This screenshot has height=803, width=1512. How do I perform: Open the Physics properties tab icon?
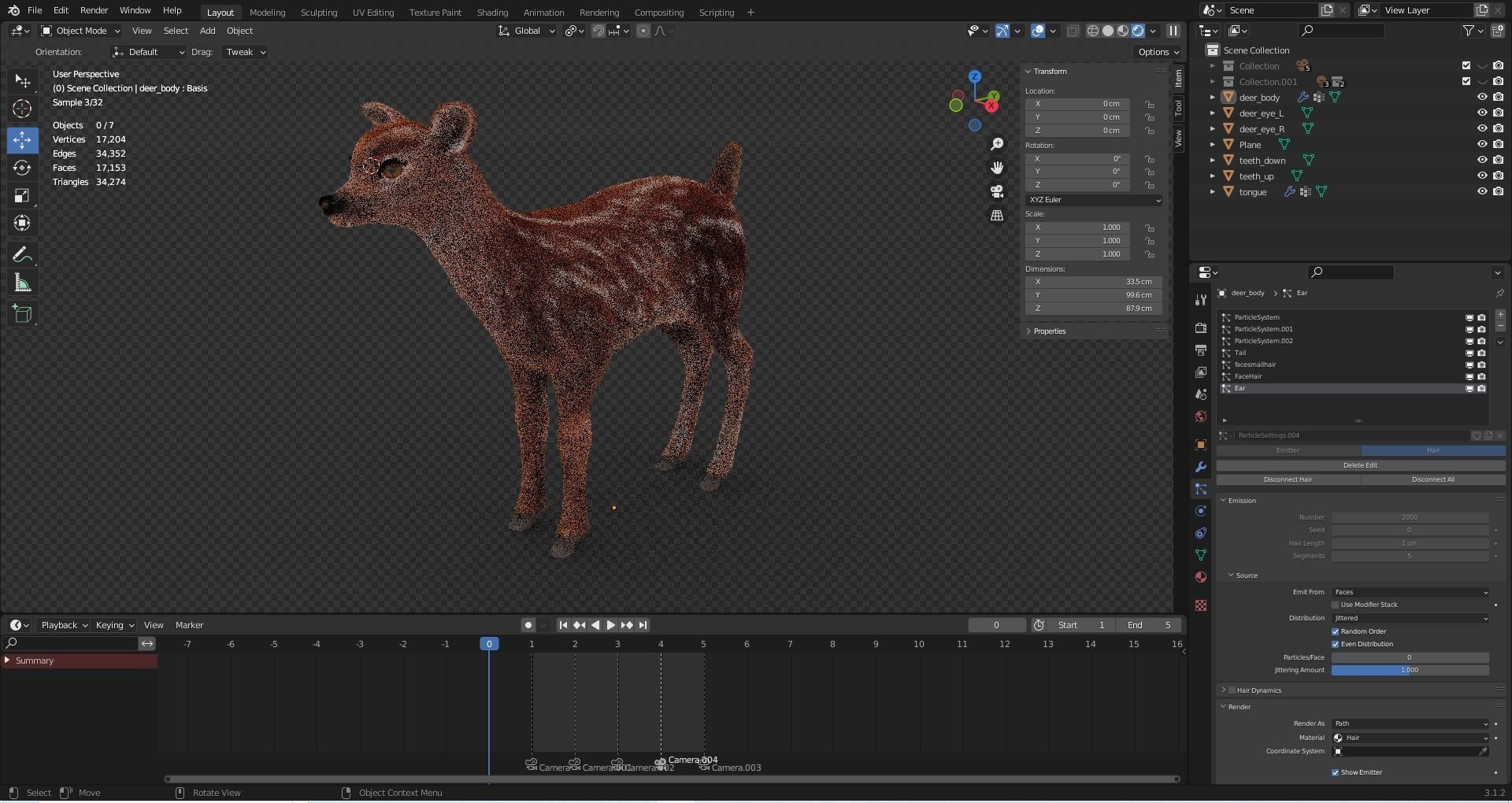coord(1200,511)
